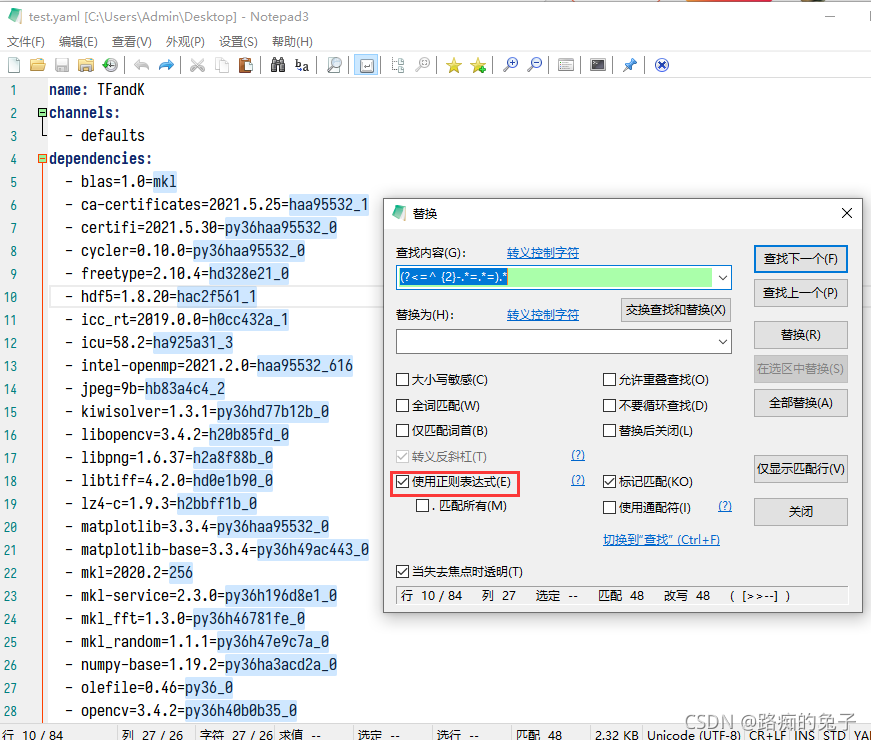Enable 全词匹配(W) checkbox
871x740 pixels.
(402, 406)
